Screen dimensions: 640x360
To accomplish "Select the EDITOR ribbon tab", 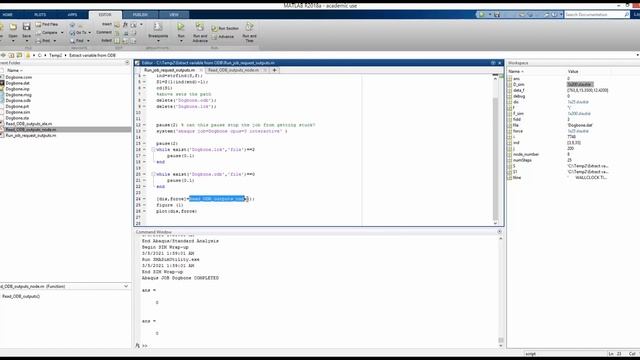I will pyautogui.click(x=105, y=15).
